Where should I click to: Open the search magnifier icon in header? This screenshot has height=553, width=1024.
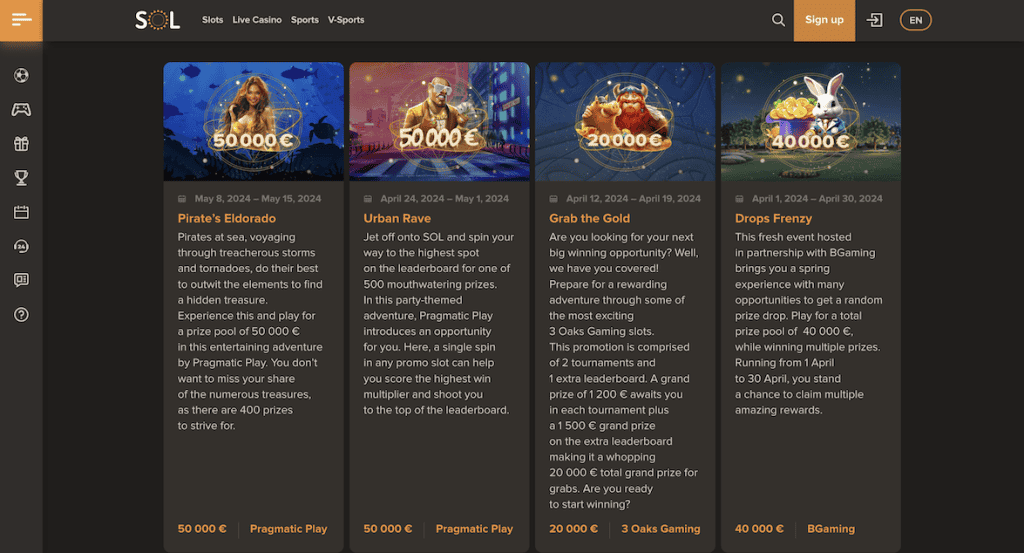coord(778,20)
